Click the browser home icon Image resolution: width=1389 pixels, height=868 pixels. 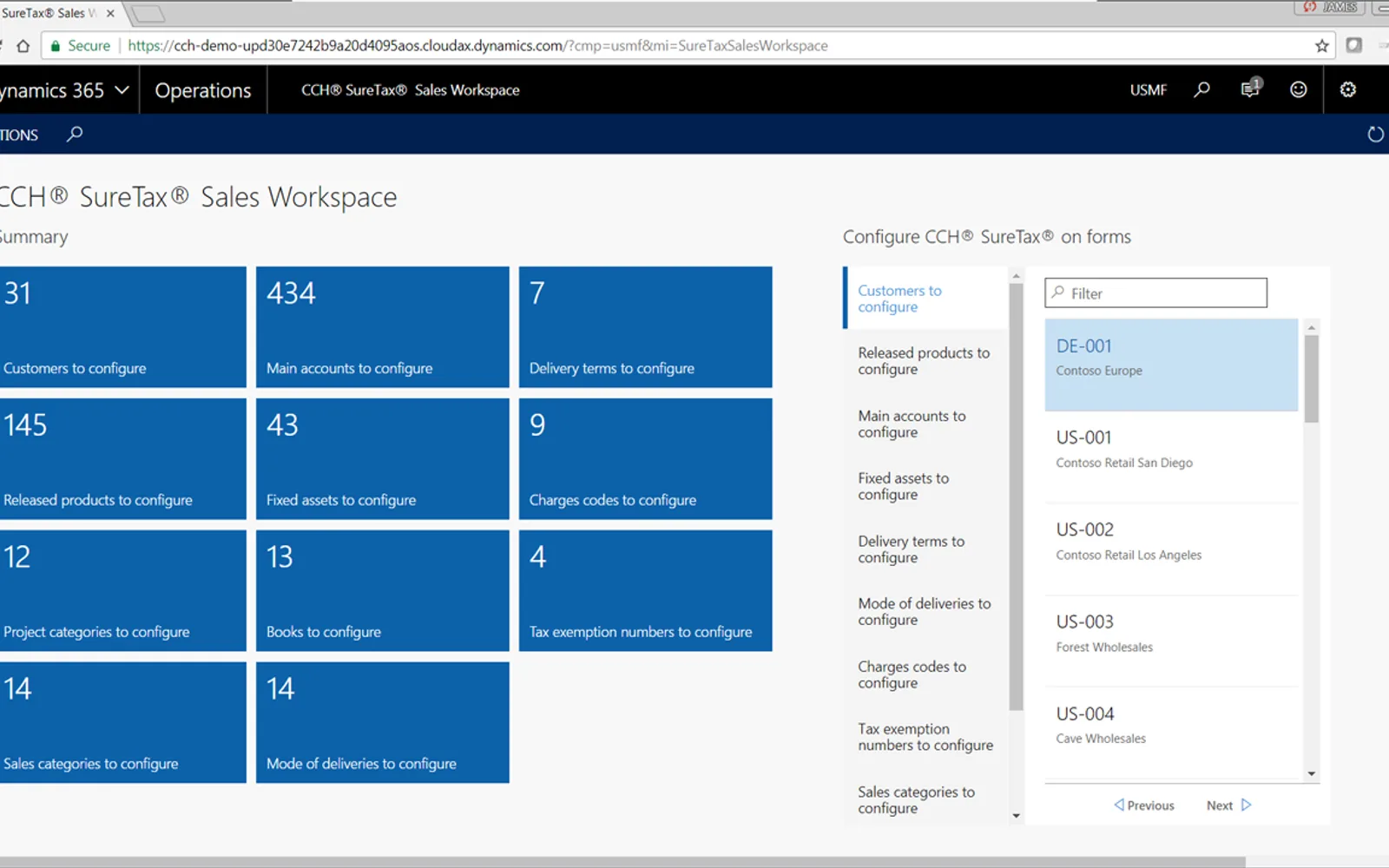(x=23, y=46)
